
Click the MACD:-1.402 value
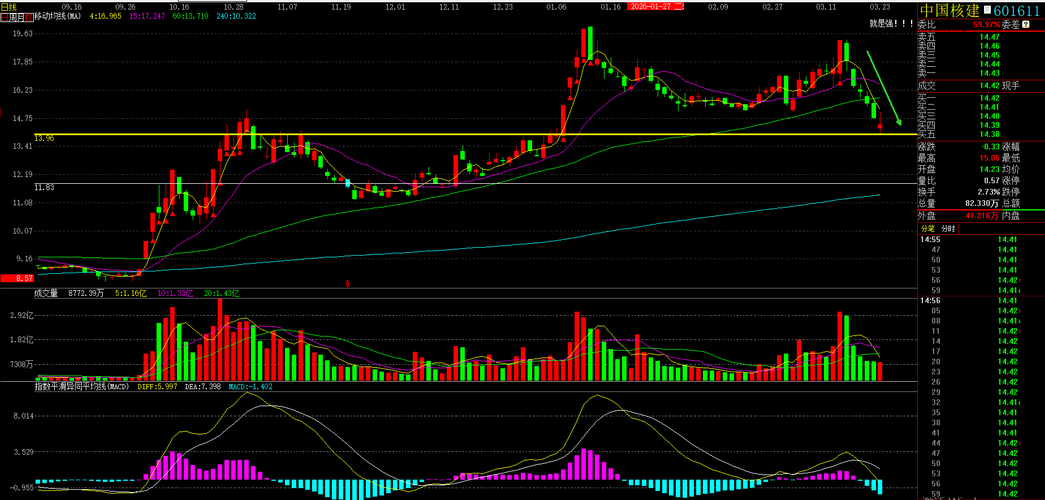click(251, 386)
